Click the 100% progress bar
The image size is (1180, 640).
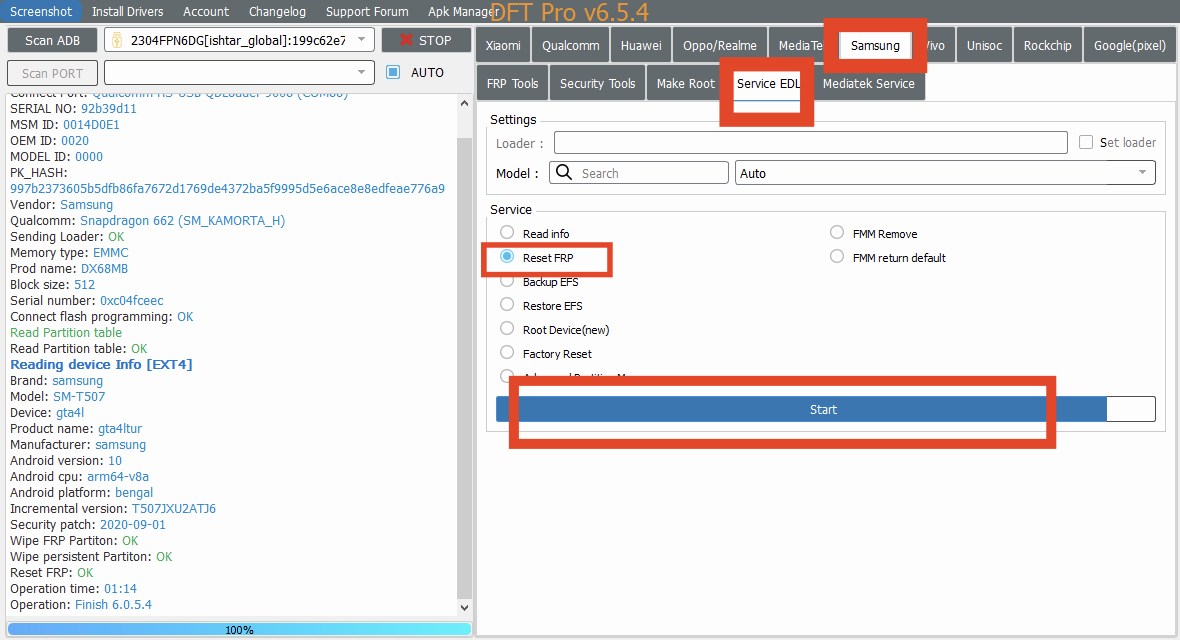click(x=239, y=630)
